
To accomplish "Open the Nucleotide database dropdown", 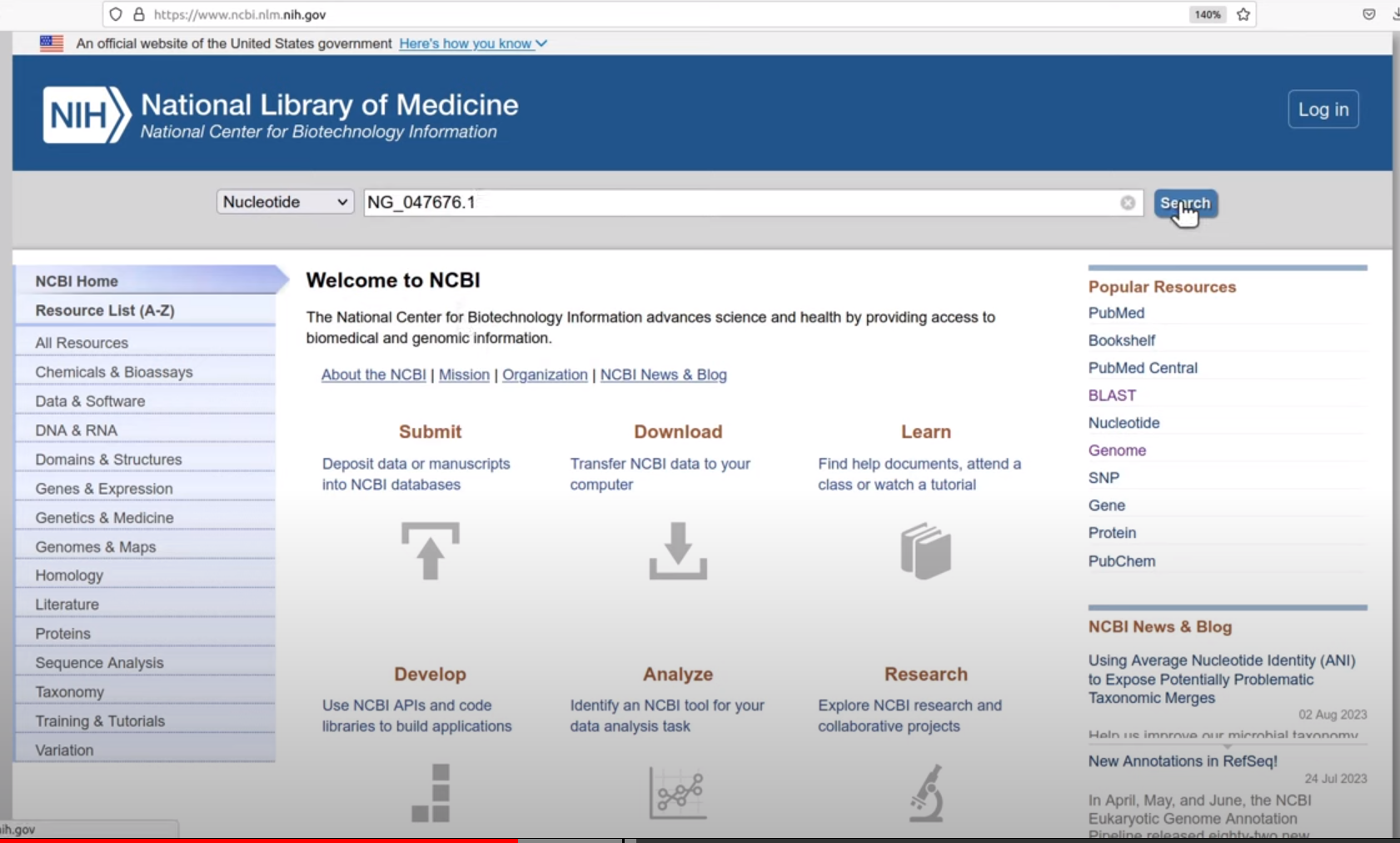I will pos(285,202).
